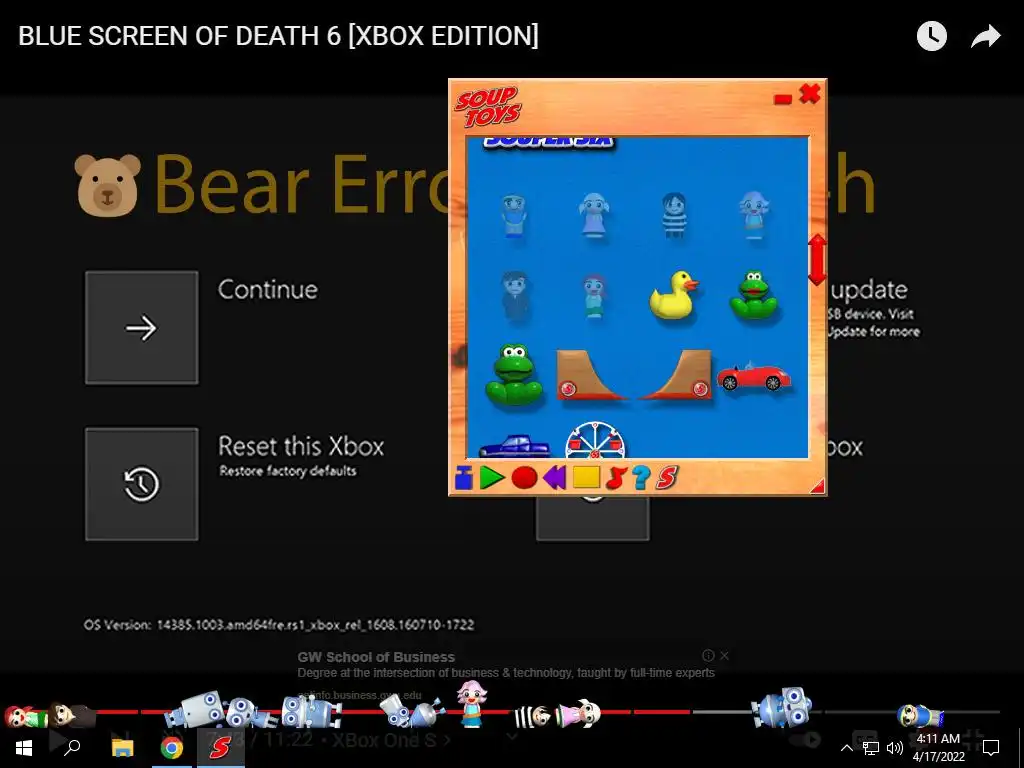Select the small green frog beside the duck
Image resolution: width=1024 pixels, height=768 pixels.
tap(754, 295)
